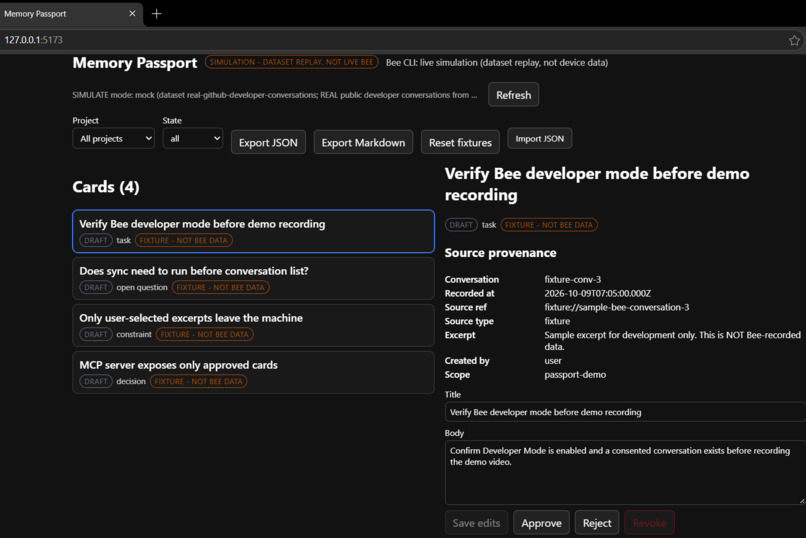Click the Sample excerpt for development text

(672, 341)
